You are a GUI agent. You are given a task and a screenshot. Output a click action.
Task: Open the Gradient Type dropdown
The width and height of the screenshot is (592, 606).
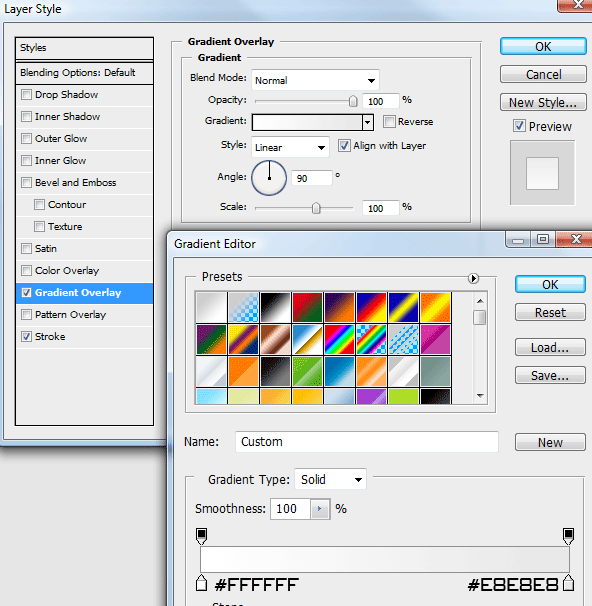(x=330, y=480)
